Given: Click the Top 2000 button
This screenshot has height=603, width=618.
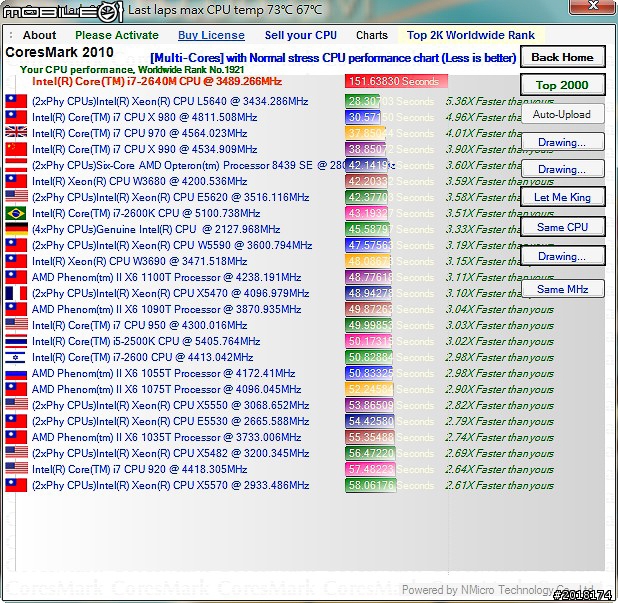Looking at the screenshot, I should click(562, 85).
